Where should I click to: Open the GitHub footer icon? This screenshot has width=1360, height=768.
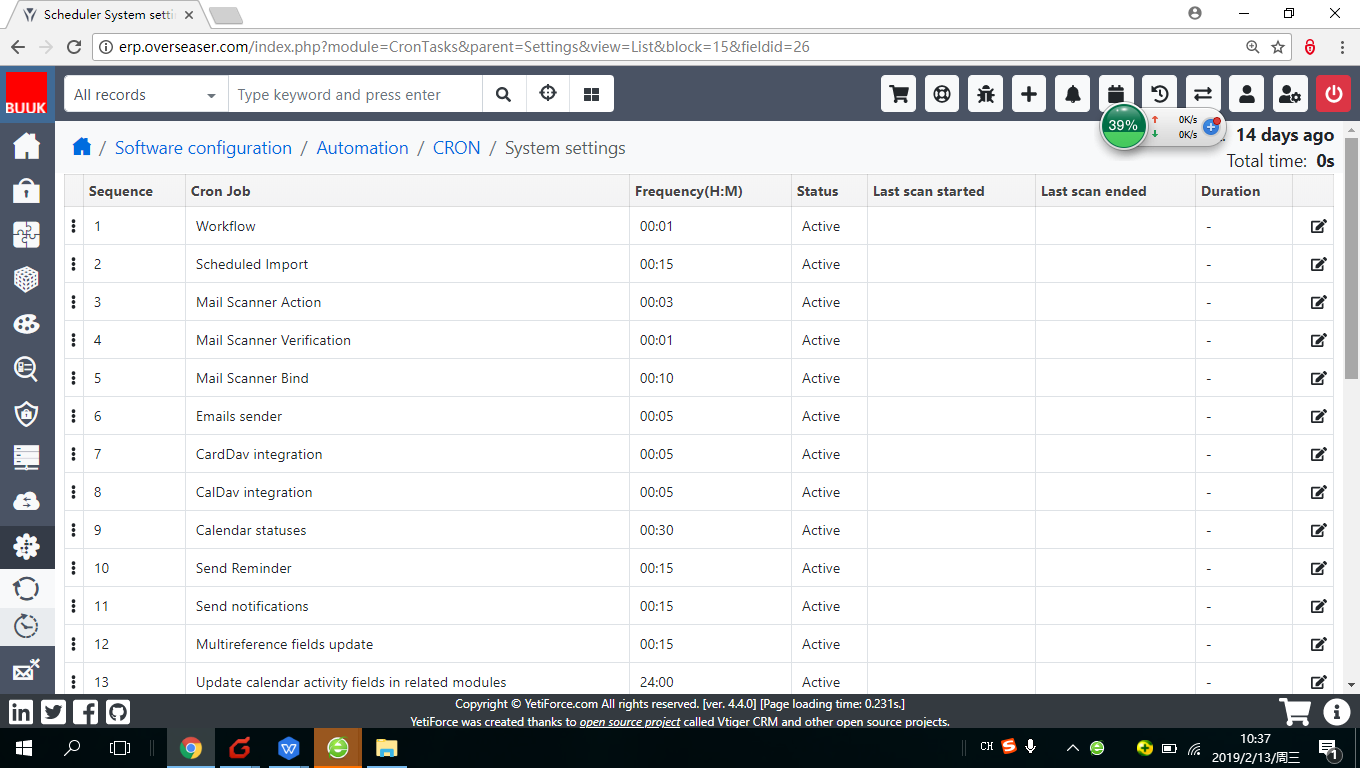[118, 712]
